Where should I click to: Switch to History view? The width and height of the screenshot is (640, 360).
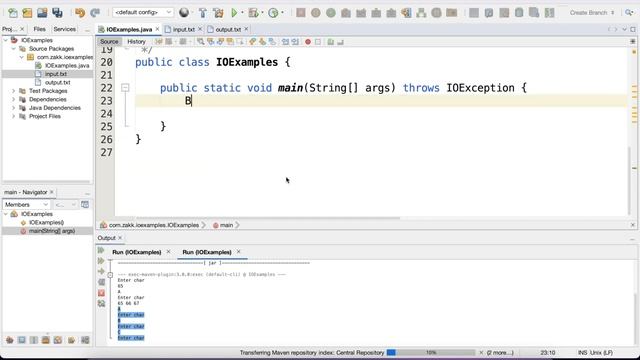pos(136,42)
